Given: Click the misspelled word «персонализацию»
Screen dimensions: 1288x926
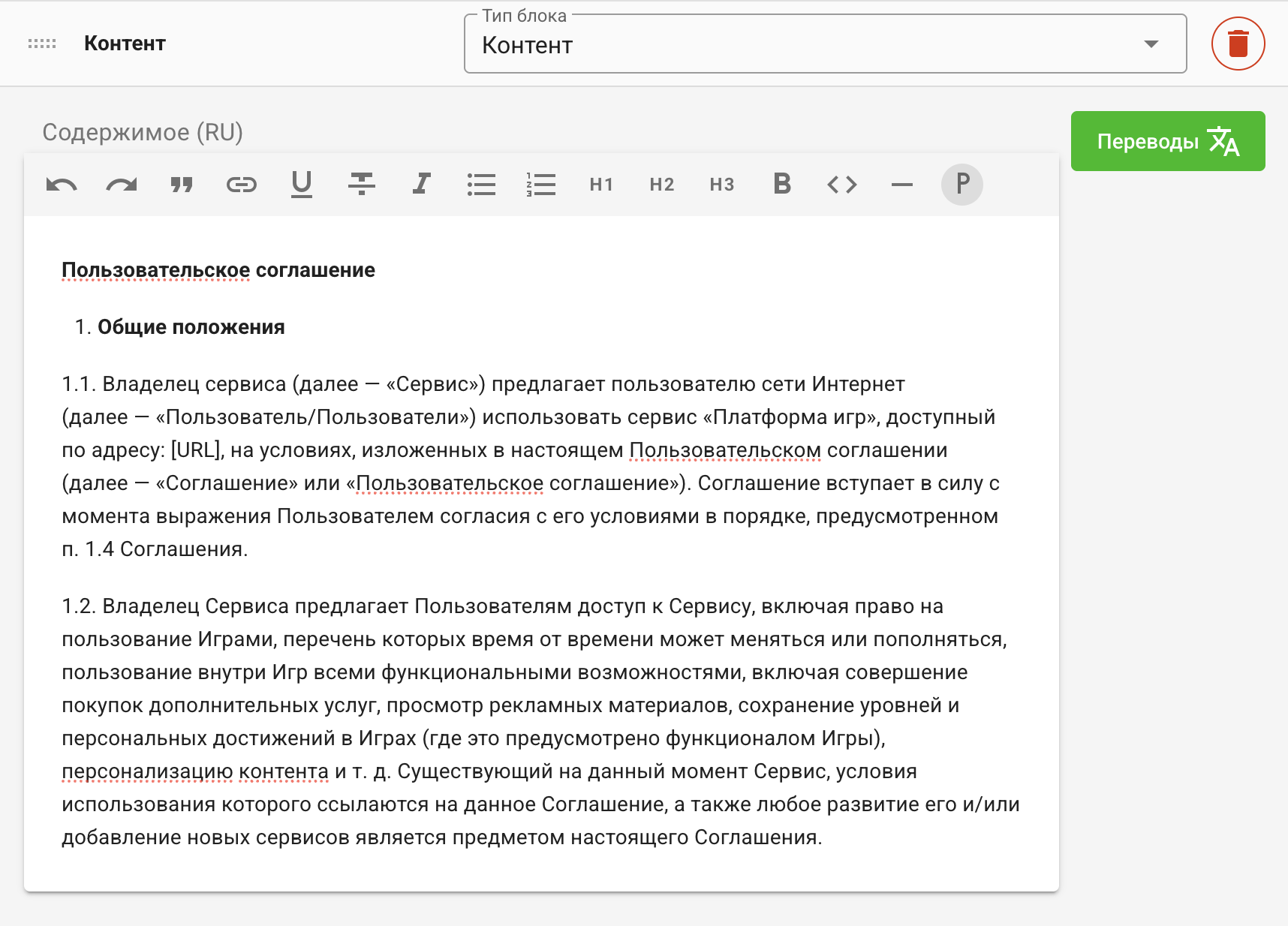Looking at the screenshot, I should coord(147,771).
